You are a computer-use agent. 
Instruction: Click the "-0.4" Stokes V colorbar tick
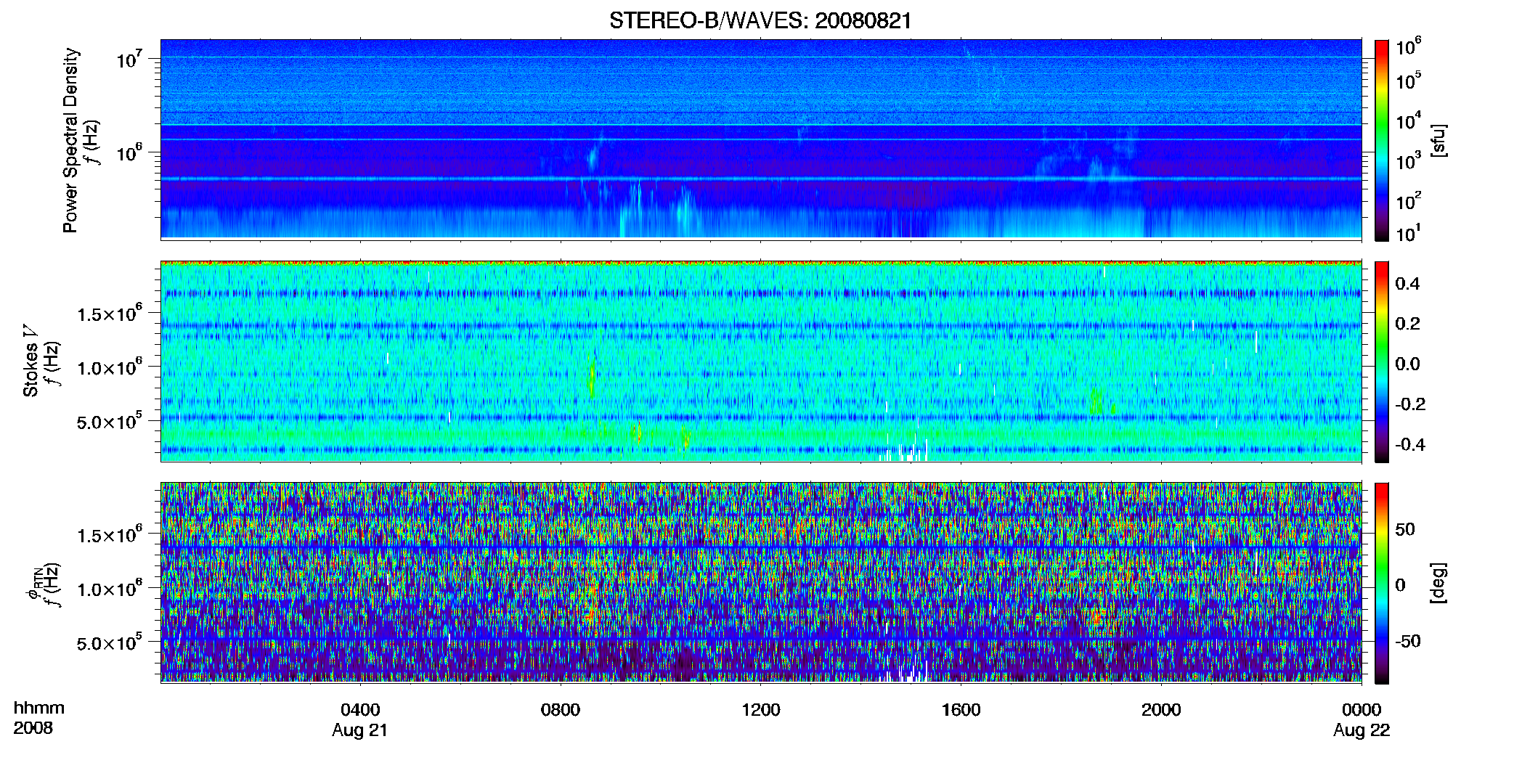1410,445
